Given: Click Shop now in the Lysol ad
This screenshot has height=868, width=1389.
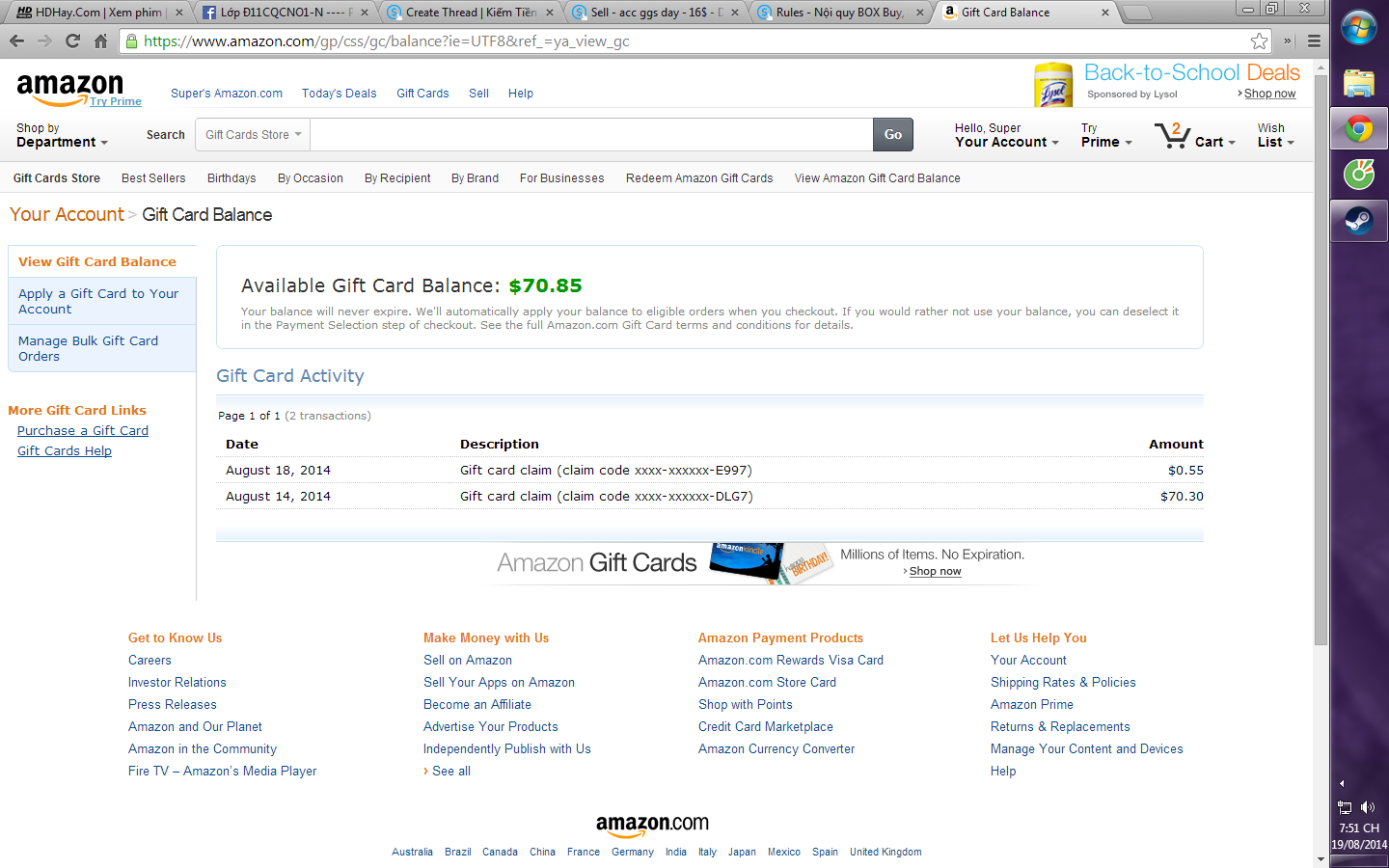Looking at the screenshot, I should coord(1269,94).
